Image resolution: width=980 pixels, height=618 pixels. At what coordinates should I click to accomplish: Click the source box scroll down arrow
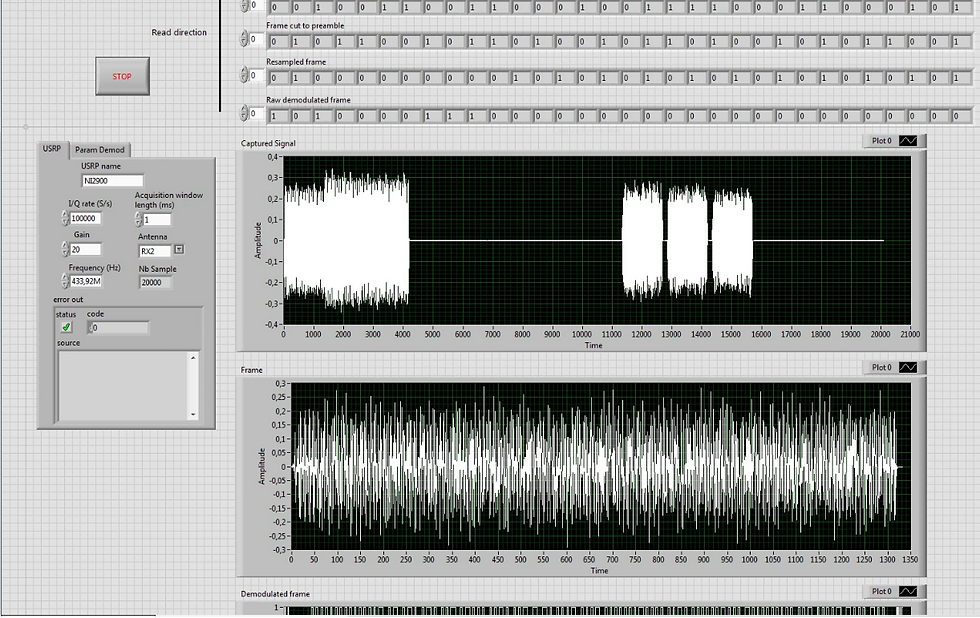193,414
